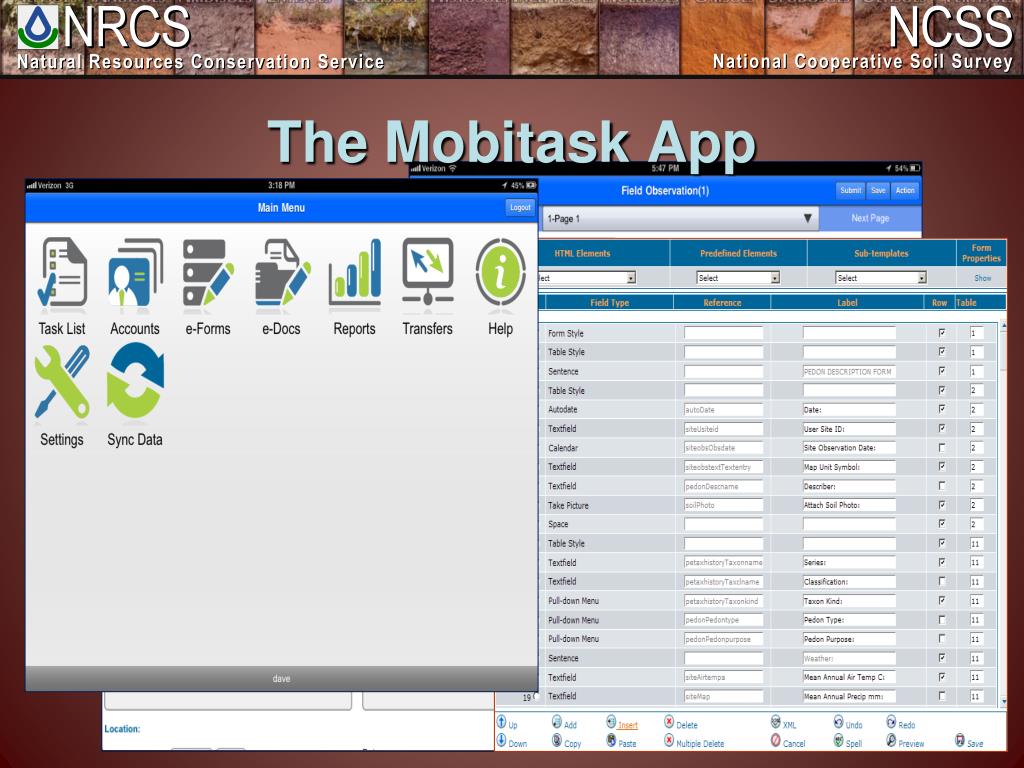Screen dimensions: 1024x768
Task: Click the Mean Annual Air Temp C: label field
Action: click(x=849, y=677)
